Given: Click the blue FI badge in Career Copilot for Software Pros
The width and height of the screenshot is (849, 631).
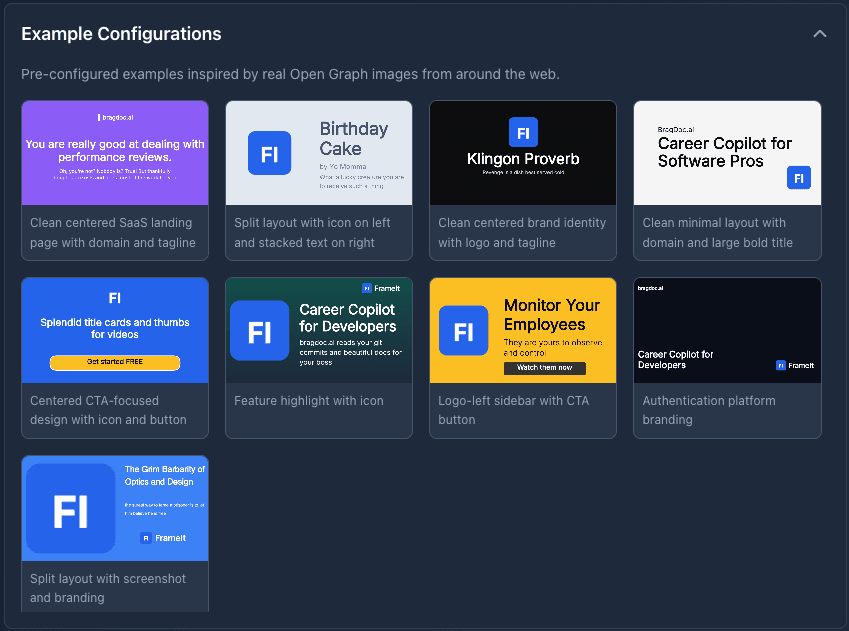Looking at the screenshot, I should pos(799,177).
